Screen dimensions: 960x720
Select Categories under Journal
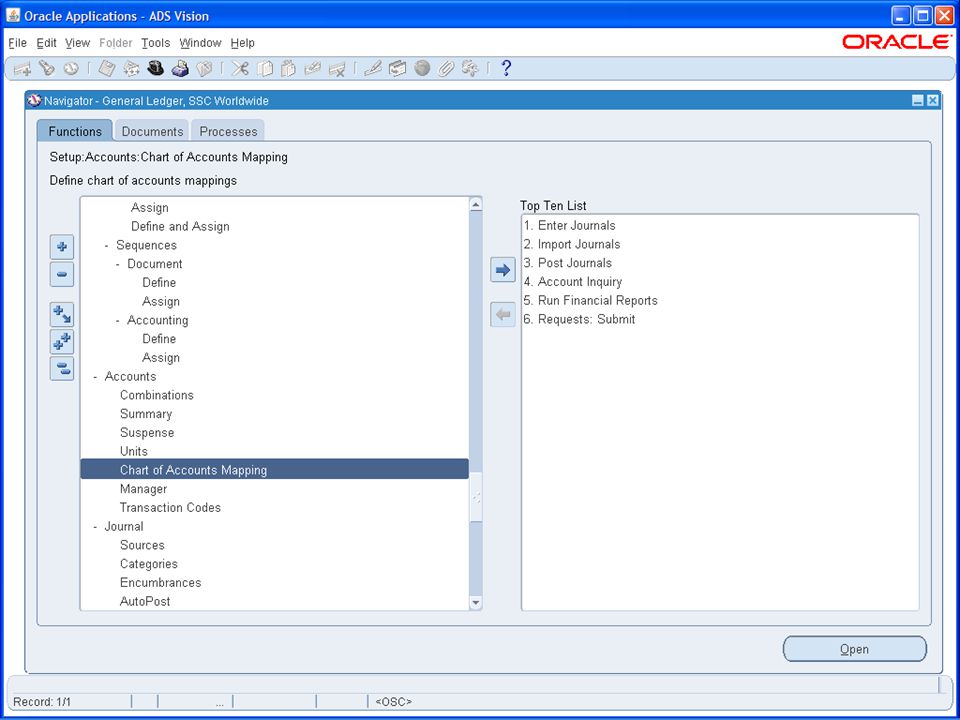149,564
